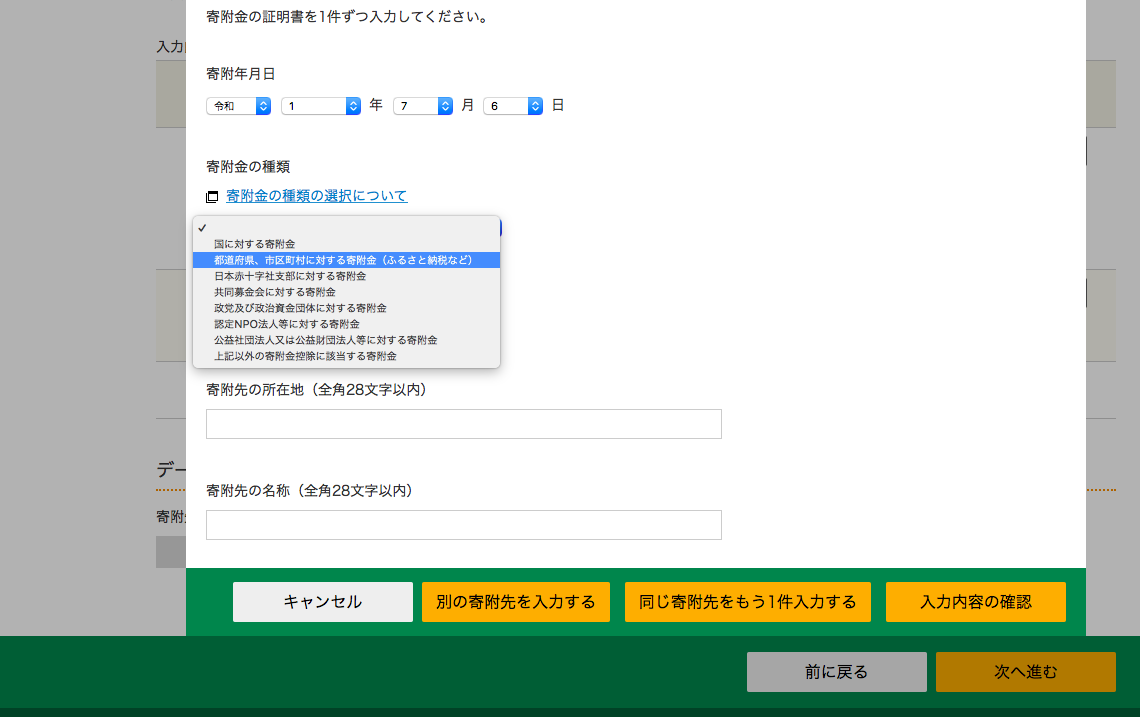Click the stepper arrows on the day selector
Viewport: 1140px width, 717px height.
[535, 105]
